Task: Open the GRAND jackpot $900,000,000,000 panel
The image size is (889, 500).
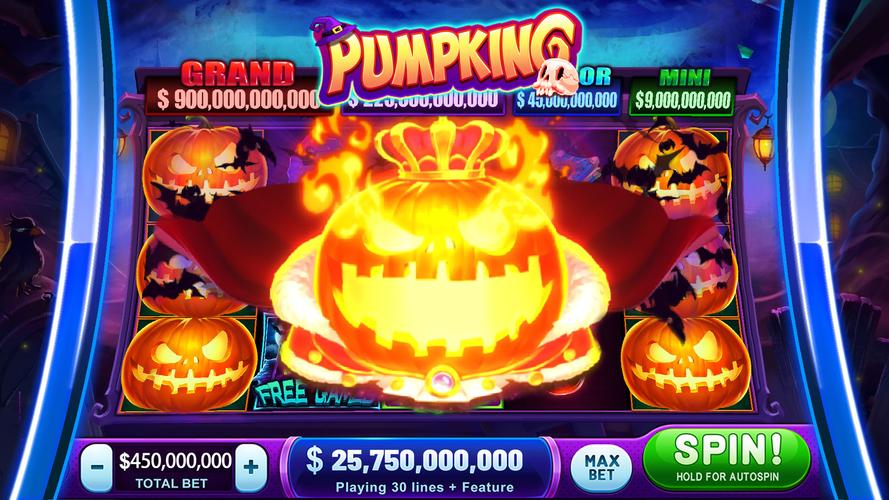Action: coord(236,91)
